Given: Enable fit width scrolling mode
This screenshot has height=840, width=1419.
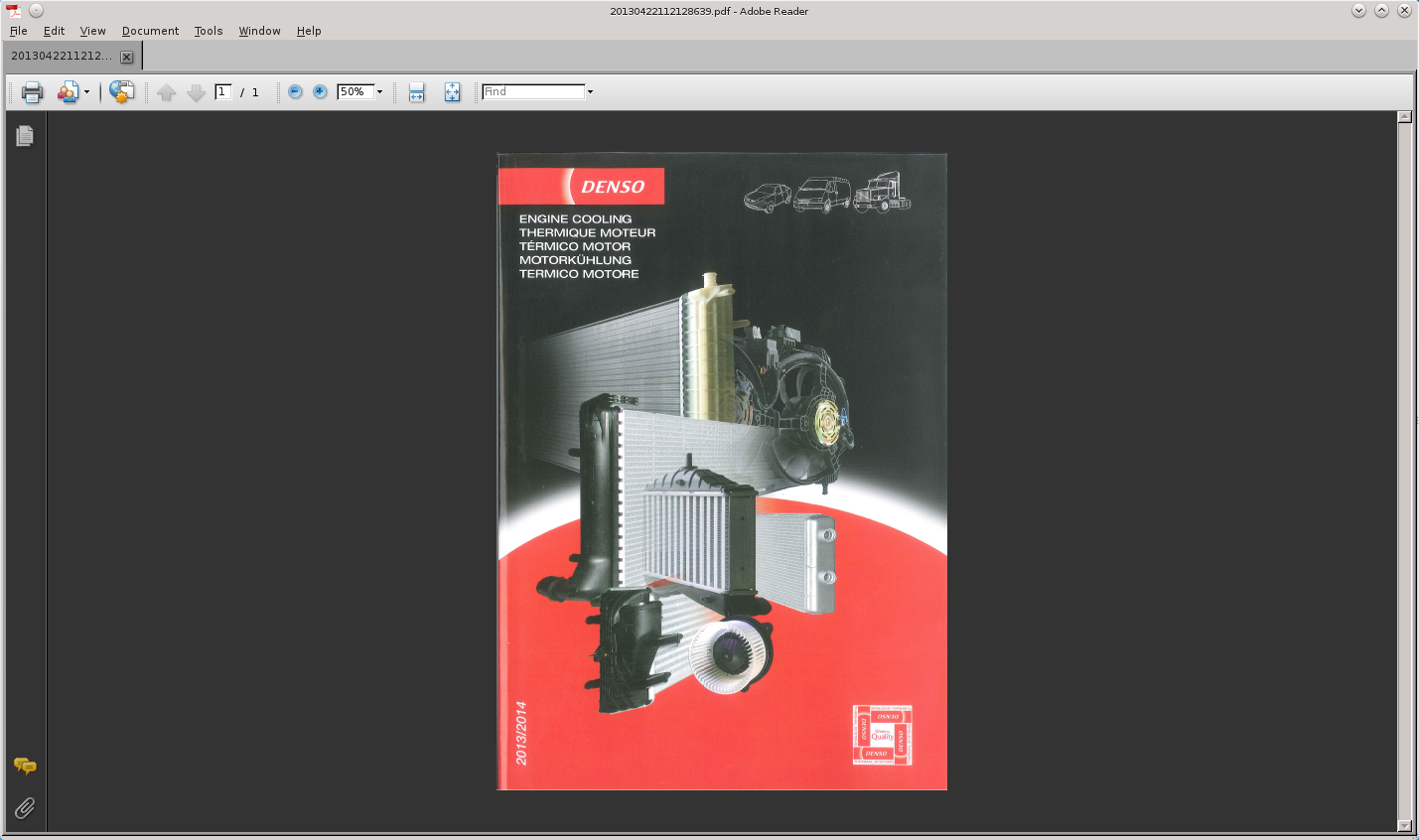Looking at the screenshot, I should coord(417,92).
